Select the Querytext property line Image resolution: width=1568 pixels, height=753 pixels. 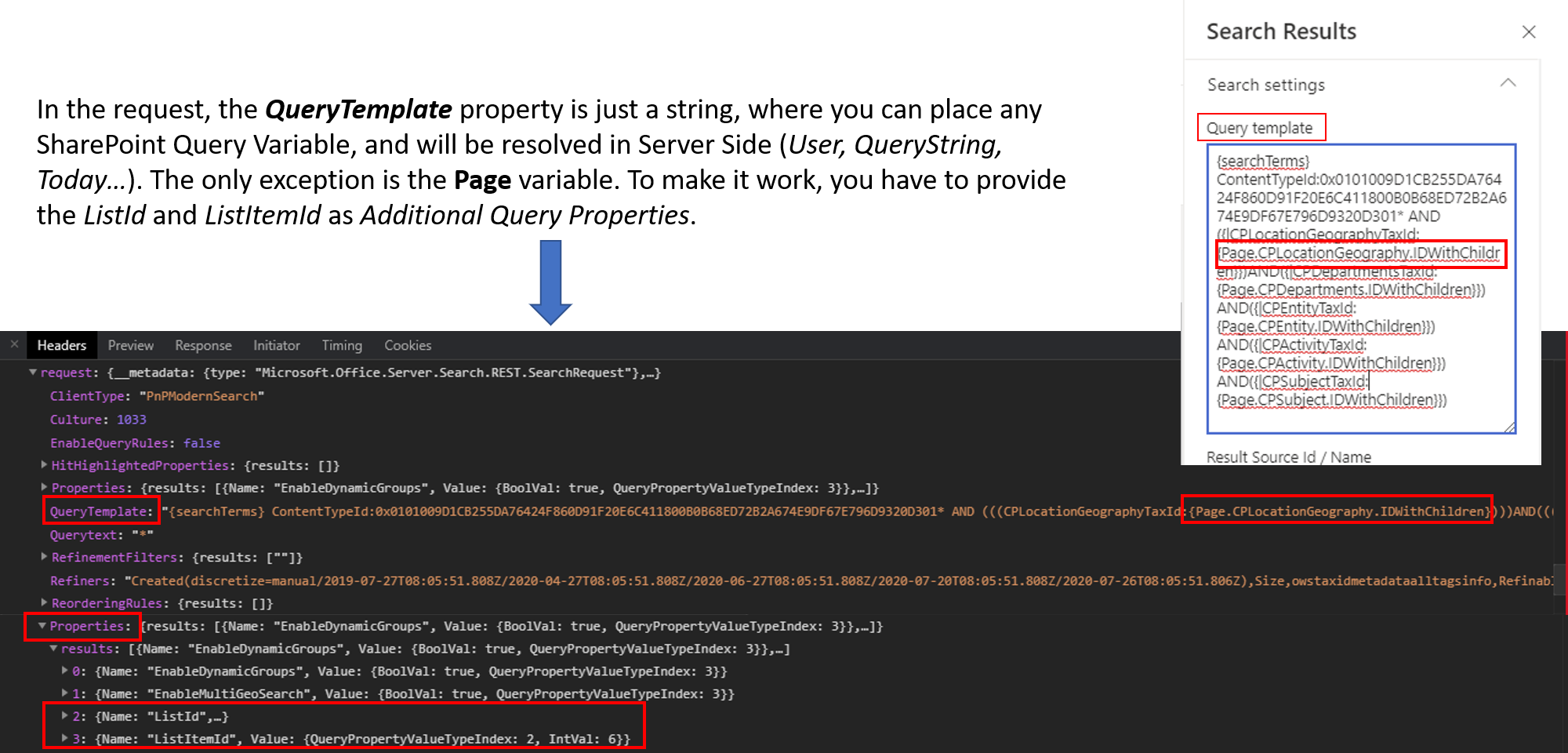pos(101,535)
